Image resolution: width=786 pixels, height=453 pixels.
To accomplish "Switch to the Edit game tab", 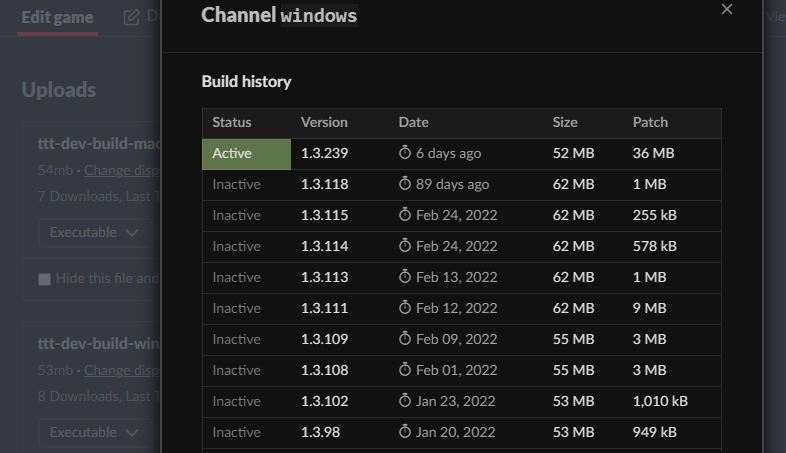I will click(57, 17).
